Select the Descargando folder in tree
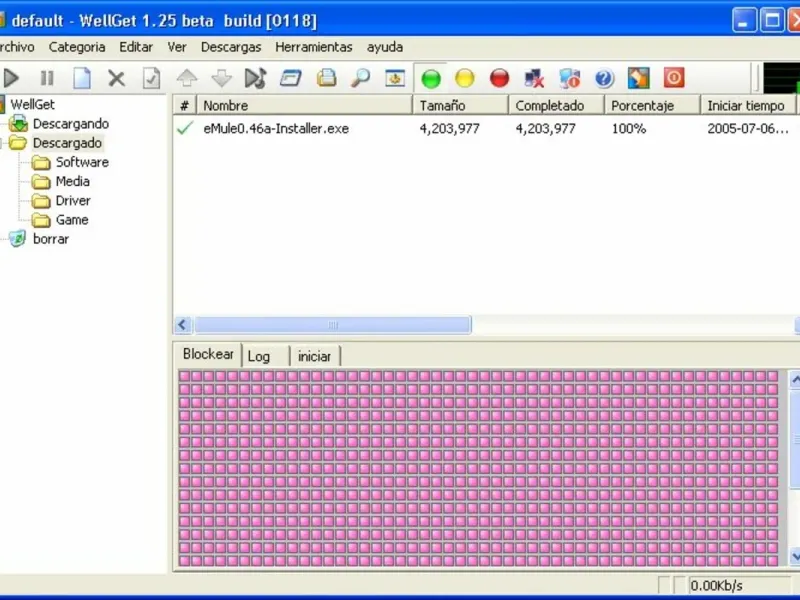This screenshot has width=800, height=600. 70,123
